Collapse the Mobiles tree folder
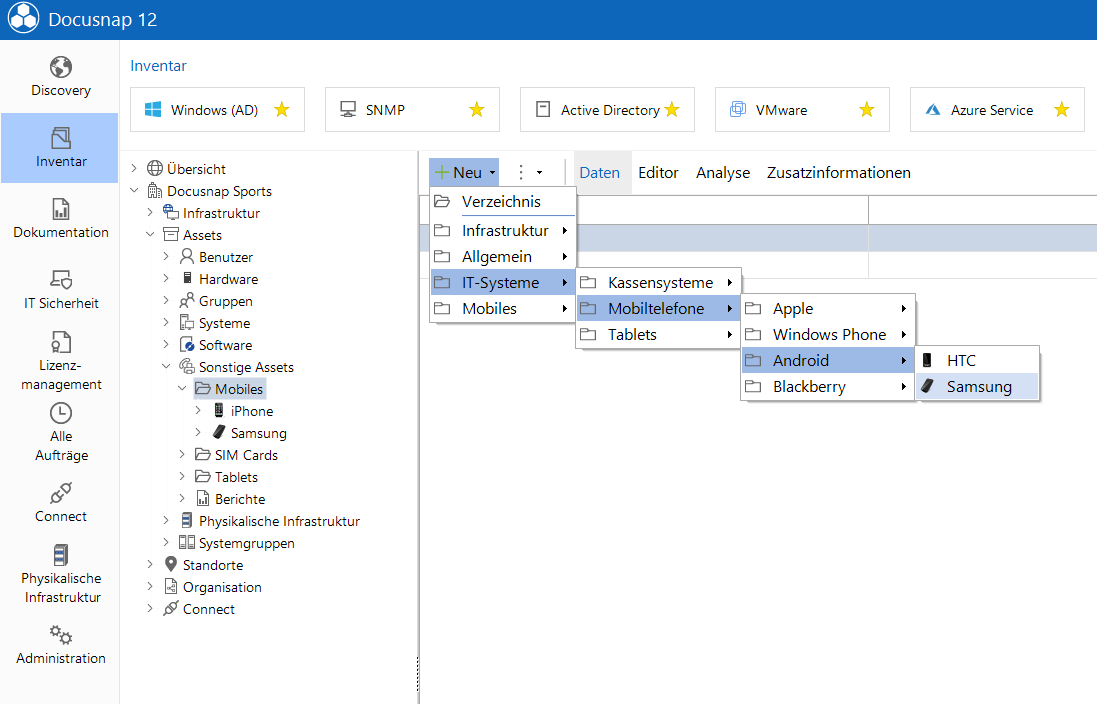 pyautogui.click(x=183, y=388)
